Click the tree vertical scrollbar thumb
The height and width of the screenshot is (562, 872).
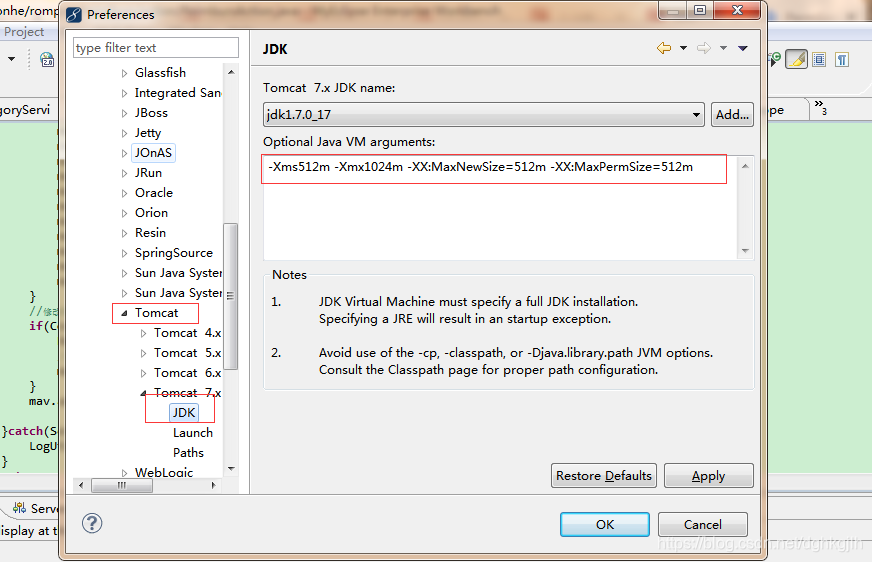231,296
